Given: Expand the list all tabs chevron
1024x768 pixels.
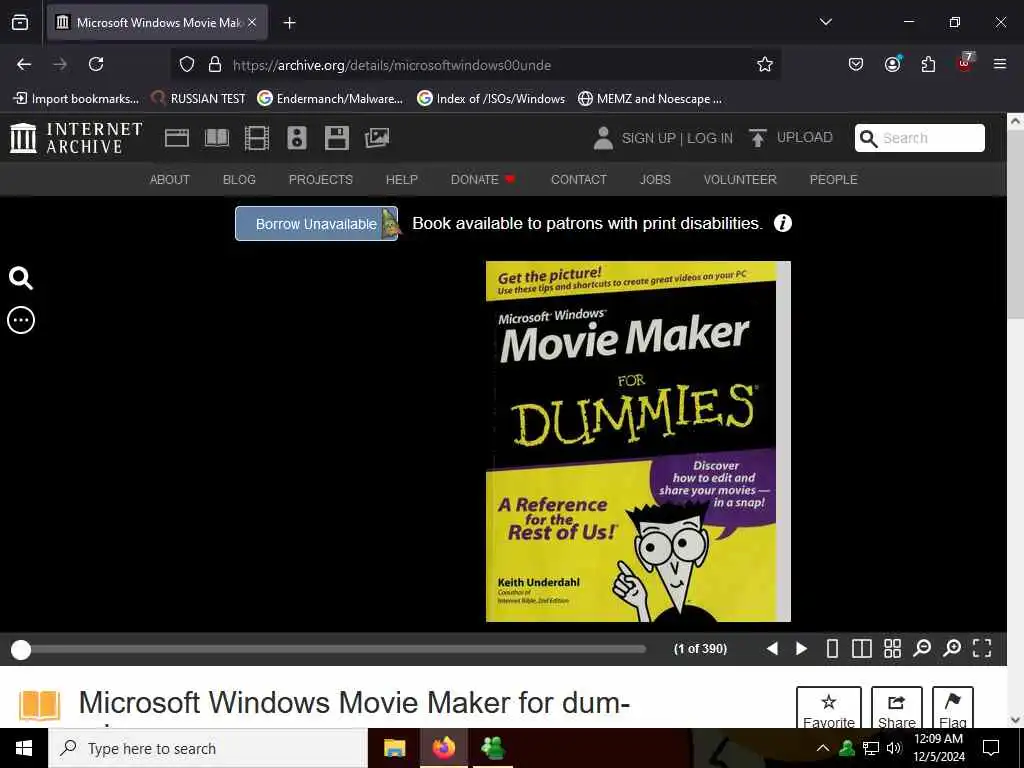Looking at the screenshot, I should (825, 22).
